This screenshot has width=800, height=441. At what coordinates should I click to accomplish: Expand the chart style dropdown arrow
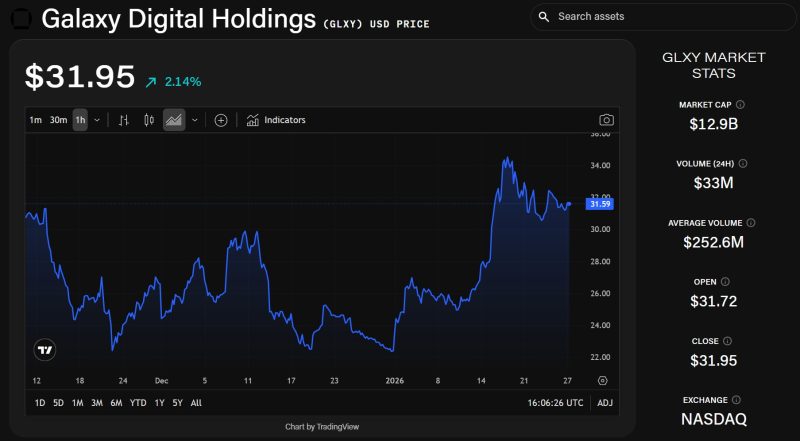pos(194,120)
